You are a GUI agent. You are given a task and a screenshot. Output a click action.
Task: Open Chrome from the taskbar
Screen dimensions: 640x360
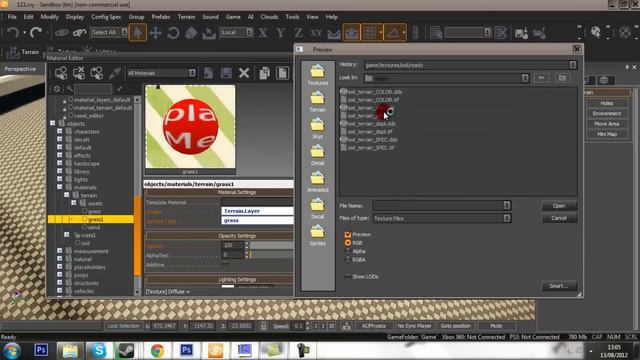(x=158, y=351)
